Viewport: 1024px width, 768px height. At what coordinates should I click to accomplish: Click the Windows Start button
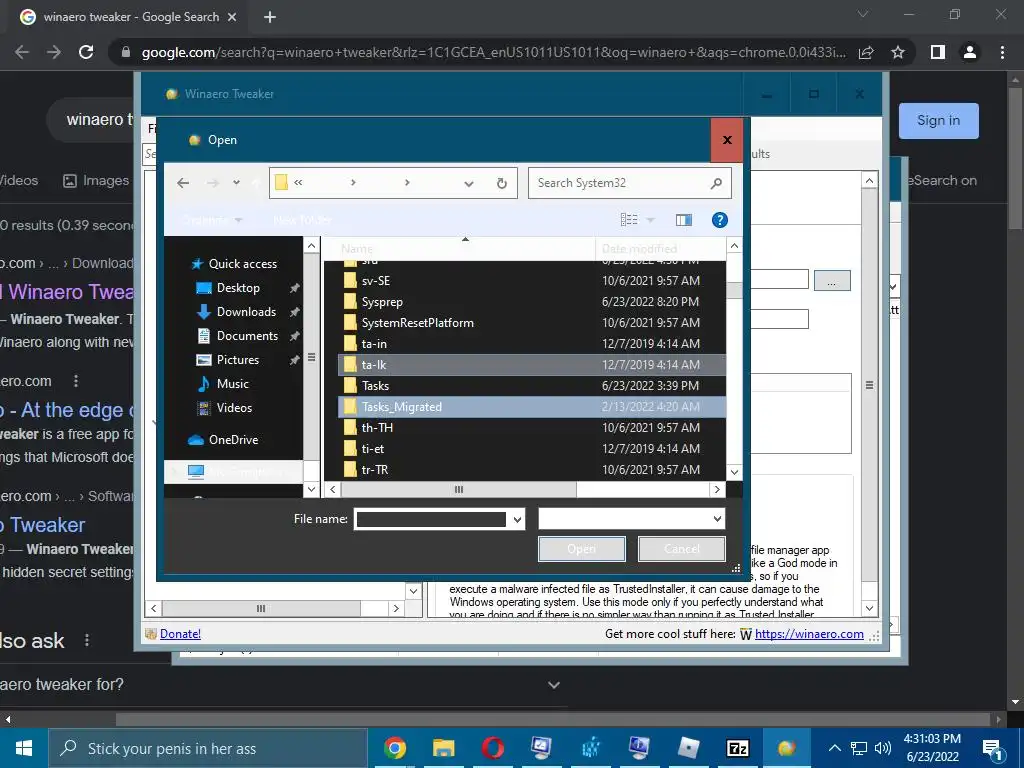click(x=24, y=748)
